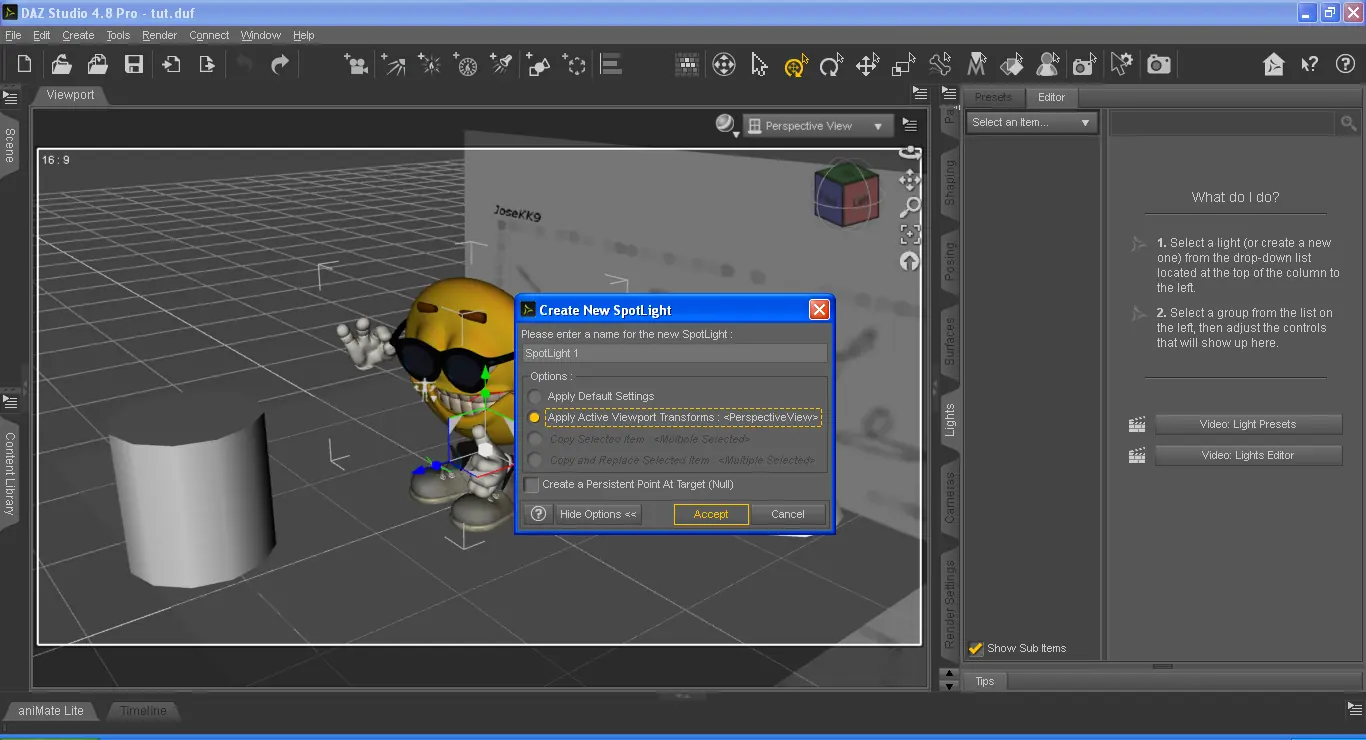Select Apply Active Viewport Transforms radio option

(x=535, y=418)
